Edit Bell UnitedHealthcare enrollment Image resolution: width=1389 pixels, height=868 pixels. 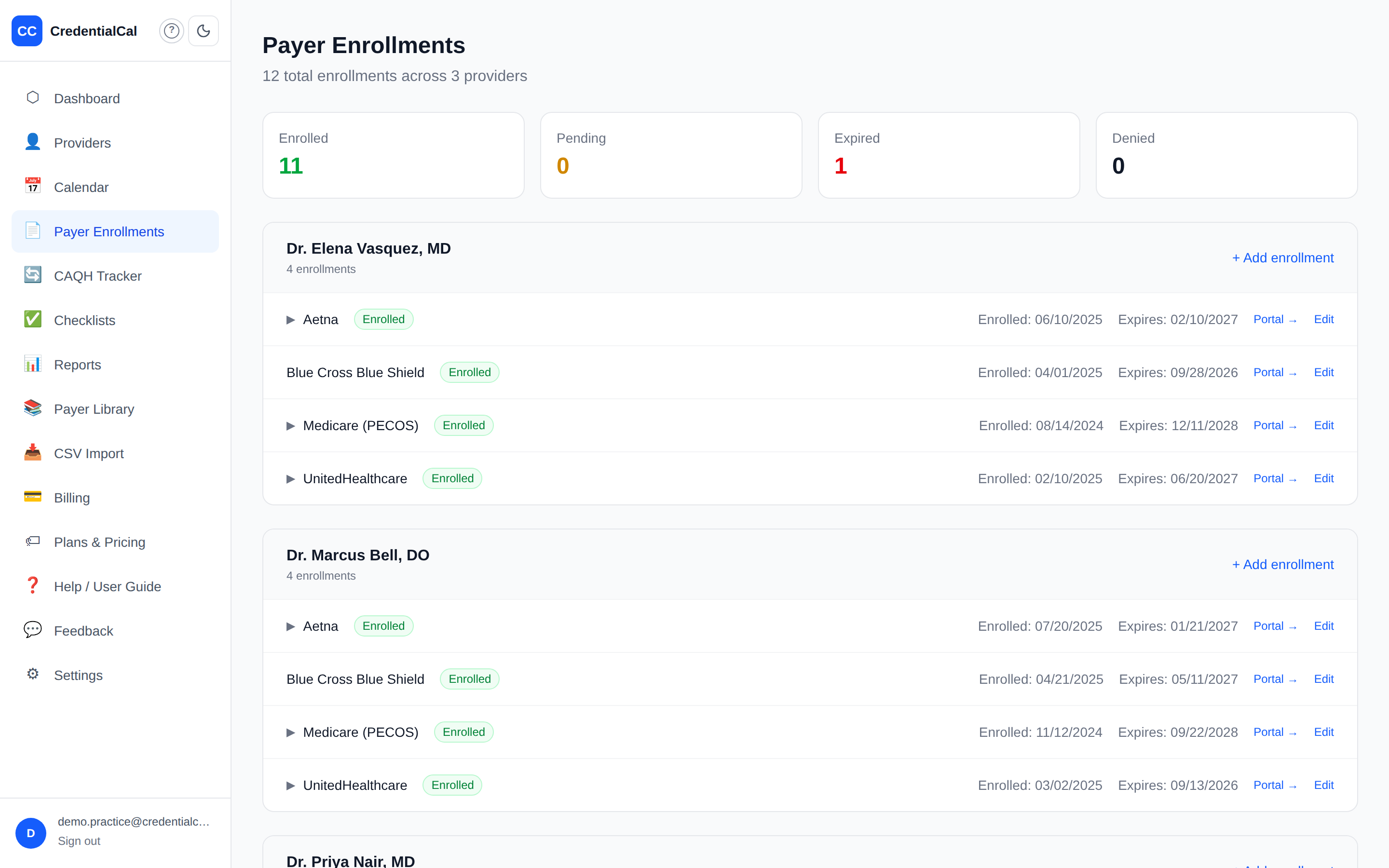point(1323,785)
